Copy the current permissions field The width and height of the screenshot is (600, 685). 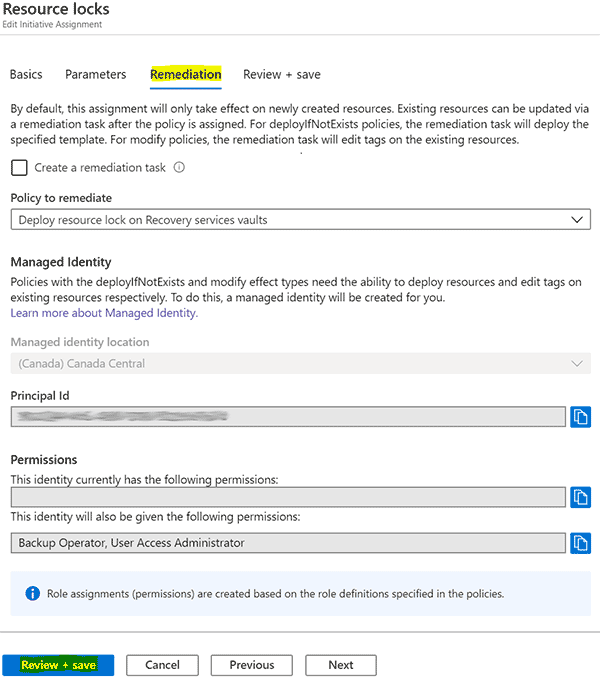580,497
